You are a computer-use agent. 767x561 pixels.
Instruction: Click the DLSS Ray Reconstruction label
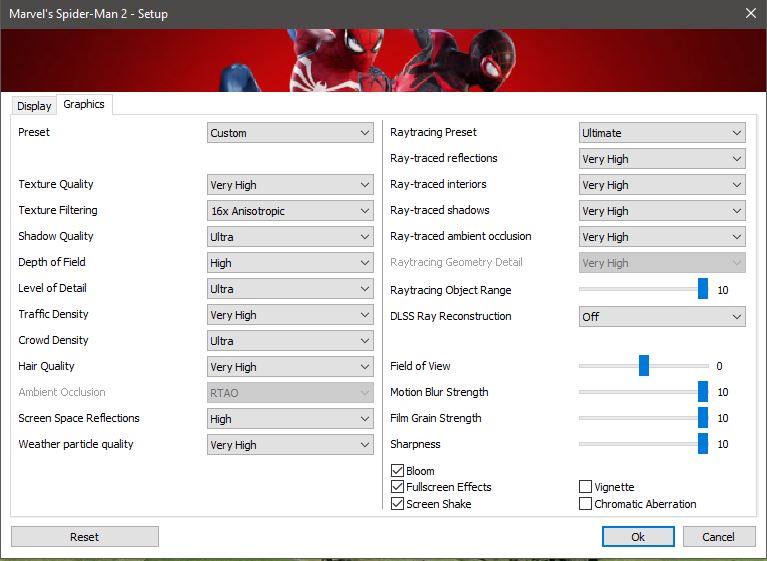coord(451,316)
